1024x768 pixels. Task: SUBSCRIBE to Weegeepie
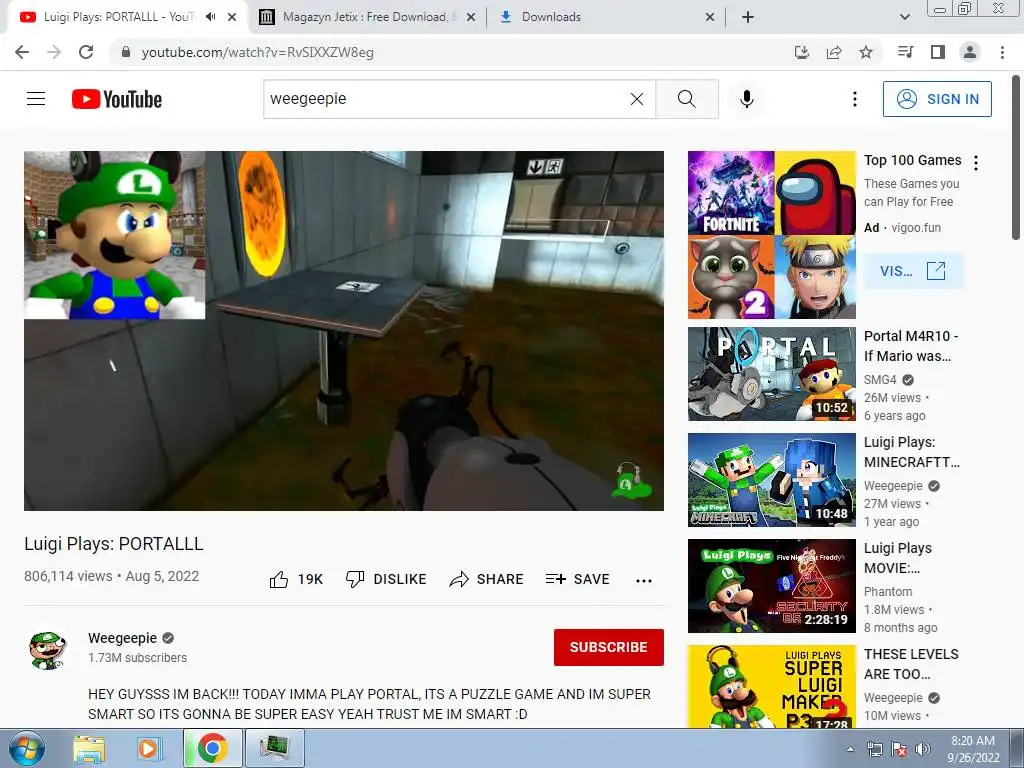(x=609, y=647)
